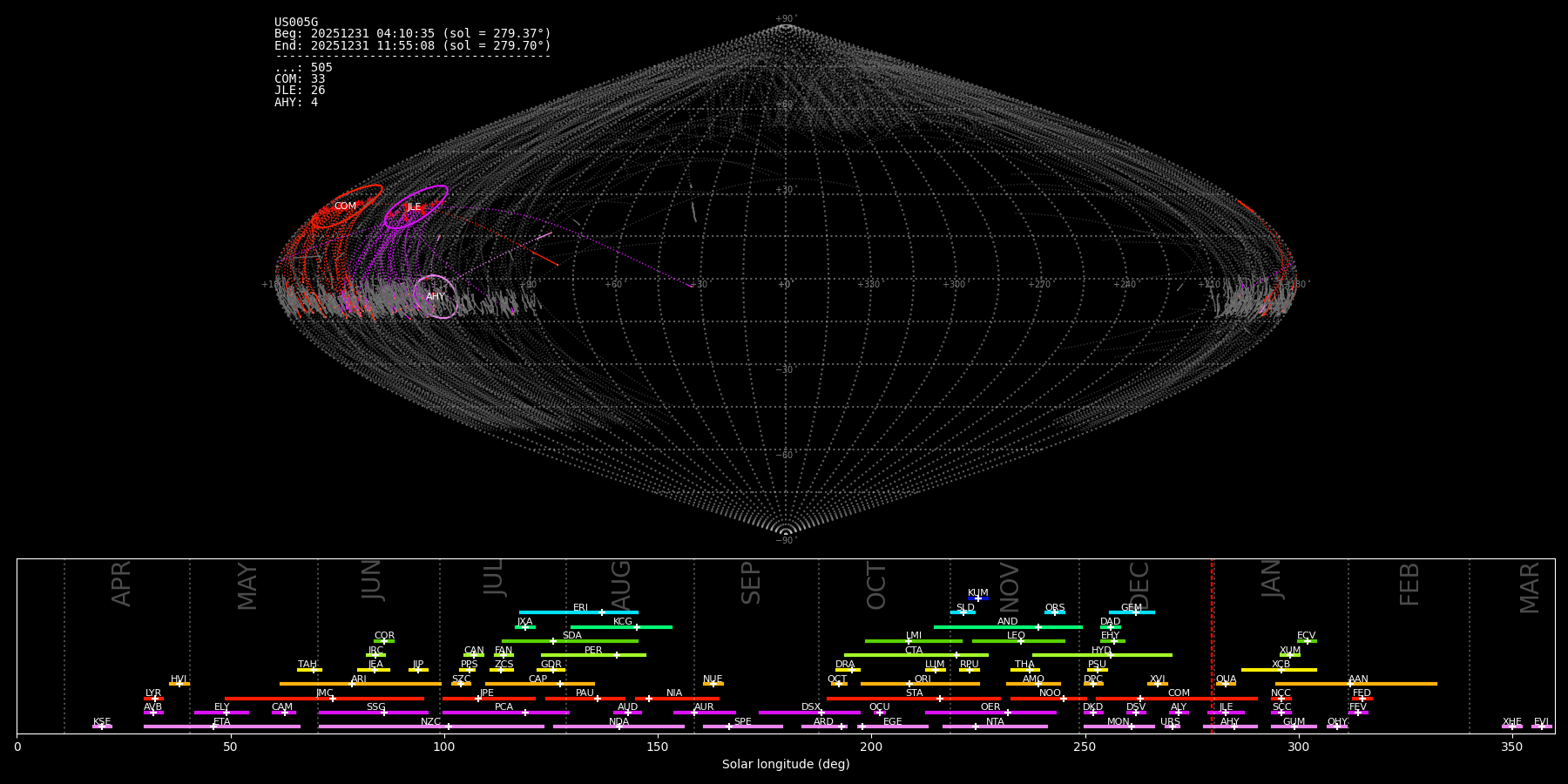This screenshot has width=1568, height=784.
Task: Click the 'COM: 33' count in the legend
Action: click(300, 79)
